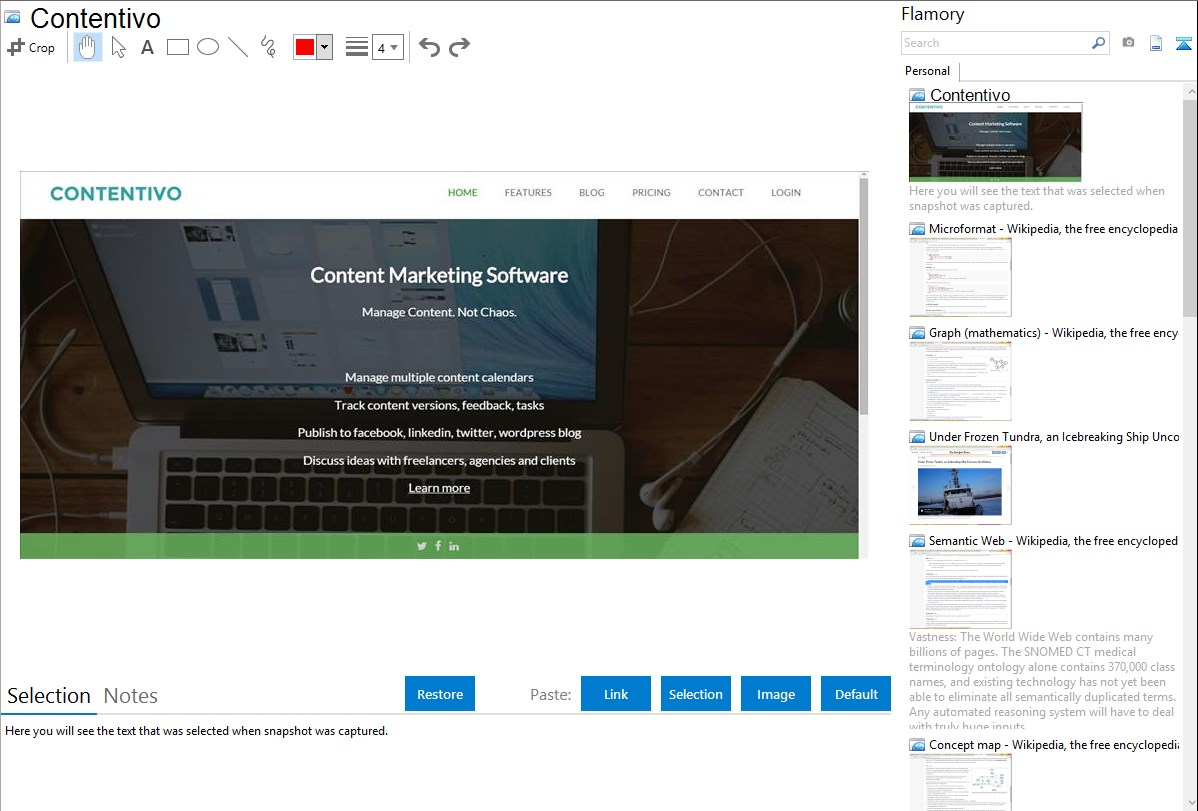Open the Microformat Wikipedia snapshot thumbnail
This screenshot has width=1198, height=811.
[x=960, y=277]
